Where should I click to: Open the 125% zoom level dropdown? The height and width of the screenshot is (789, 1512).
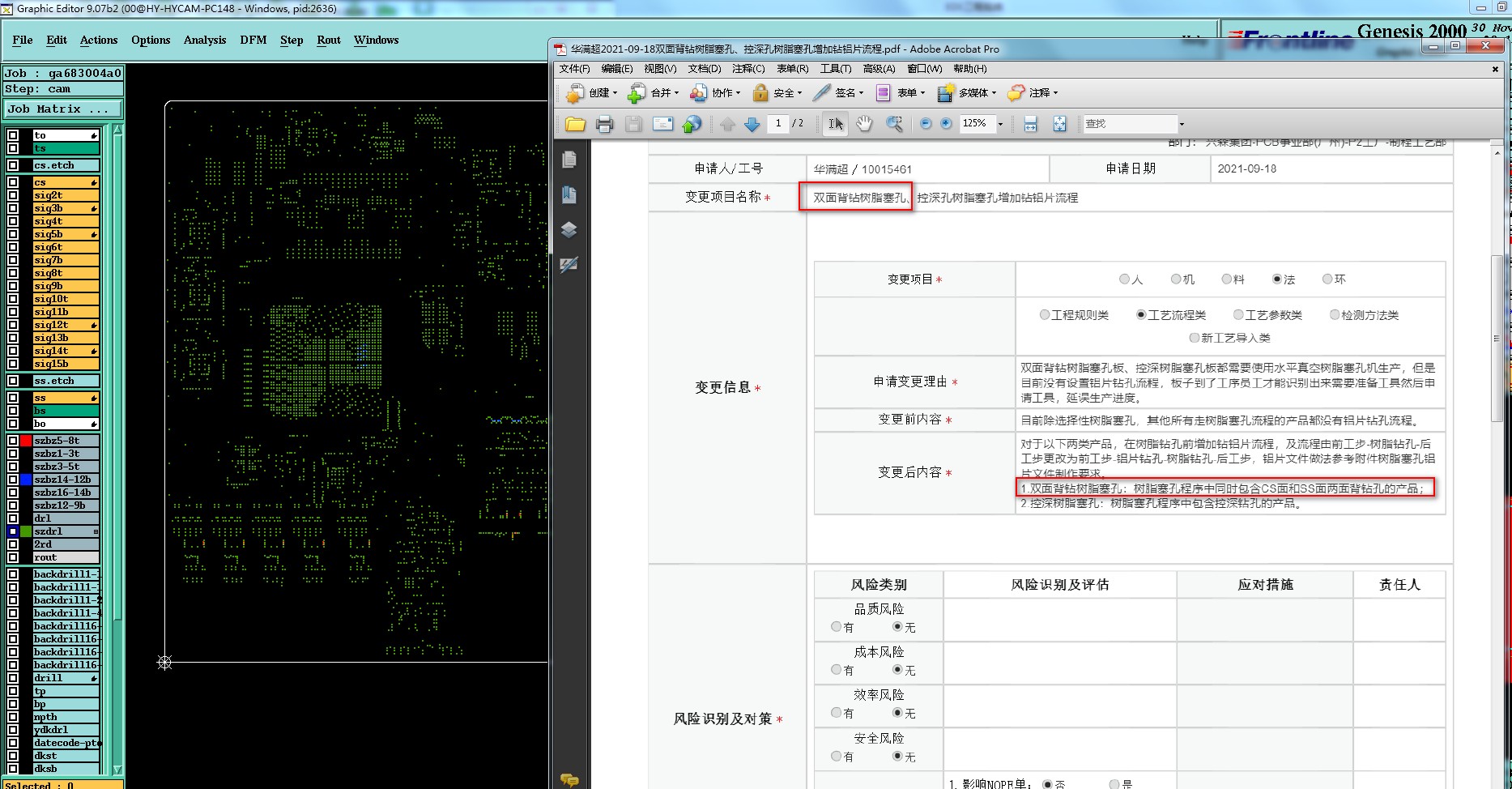(1000, 124)
